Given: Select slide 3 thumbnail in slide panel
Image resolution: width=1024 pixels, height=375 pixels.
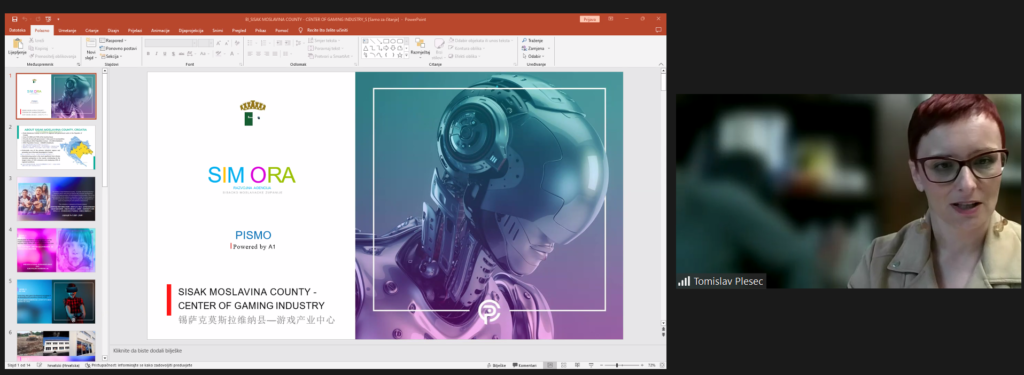Looking at the screenshot, I should tap(56, 199).
